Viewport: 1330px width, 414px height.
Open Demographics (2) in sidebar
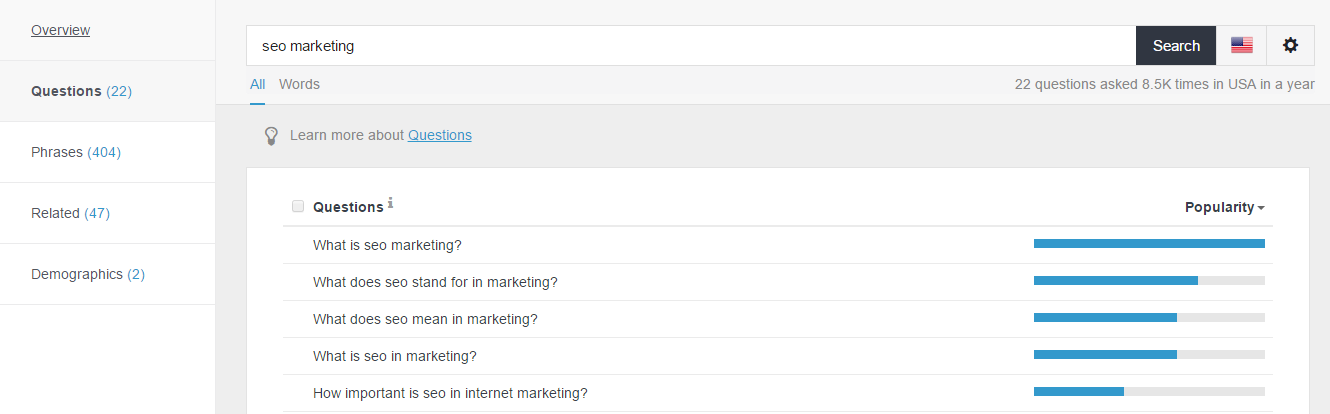[88, 274]
